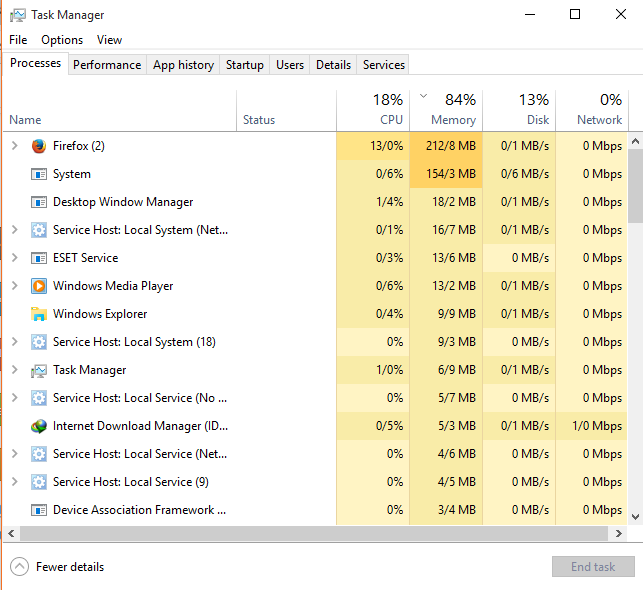Open the Options menu

point(62,40)
